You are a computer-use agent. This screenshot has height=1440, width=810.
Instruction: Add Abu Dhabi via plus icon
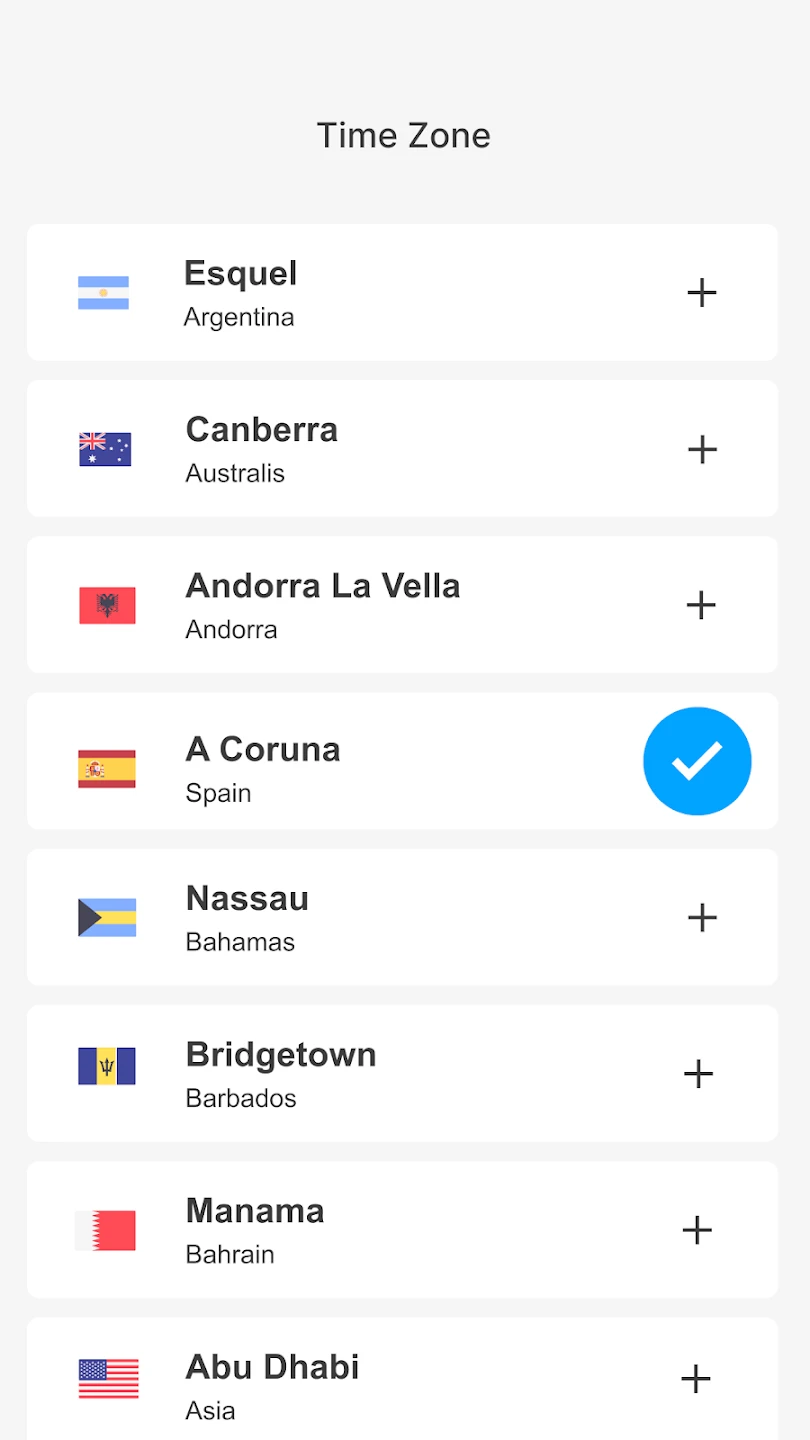(x=696, y=1380)
